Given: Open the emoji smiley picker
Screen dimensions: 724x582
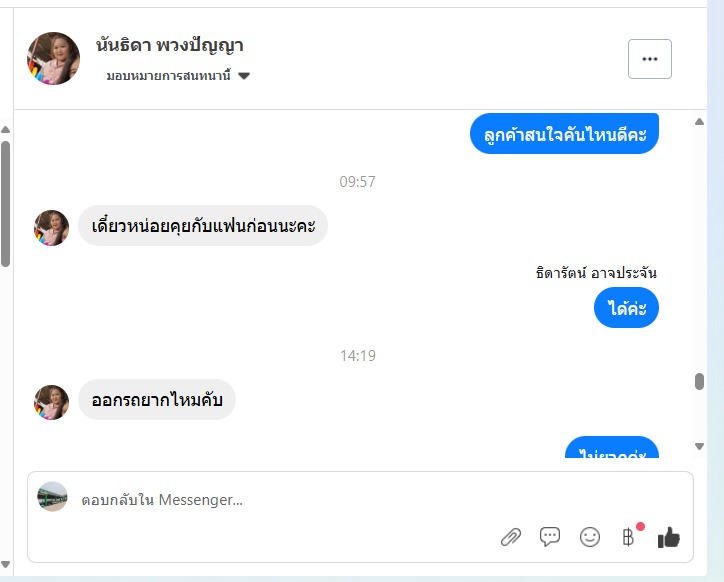Looking at the screenshot, I should click(590, 537).
